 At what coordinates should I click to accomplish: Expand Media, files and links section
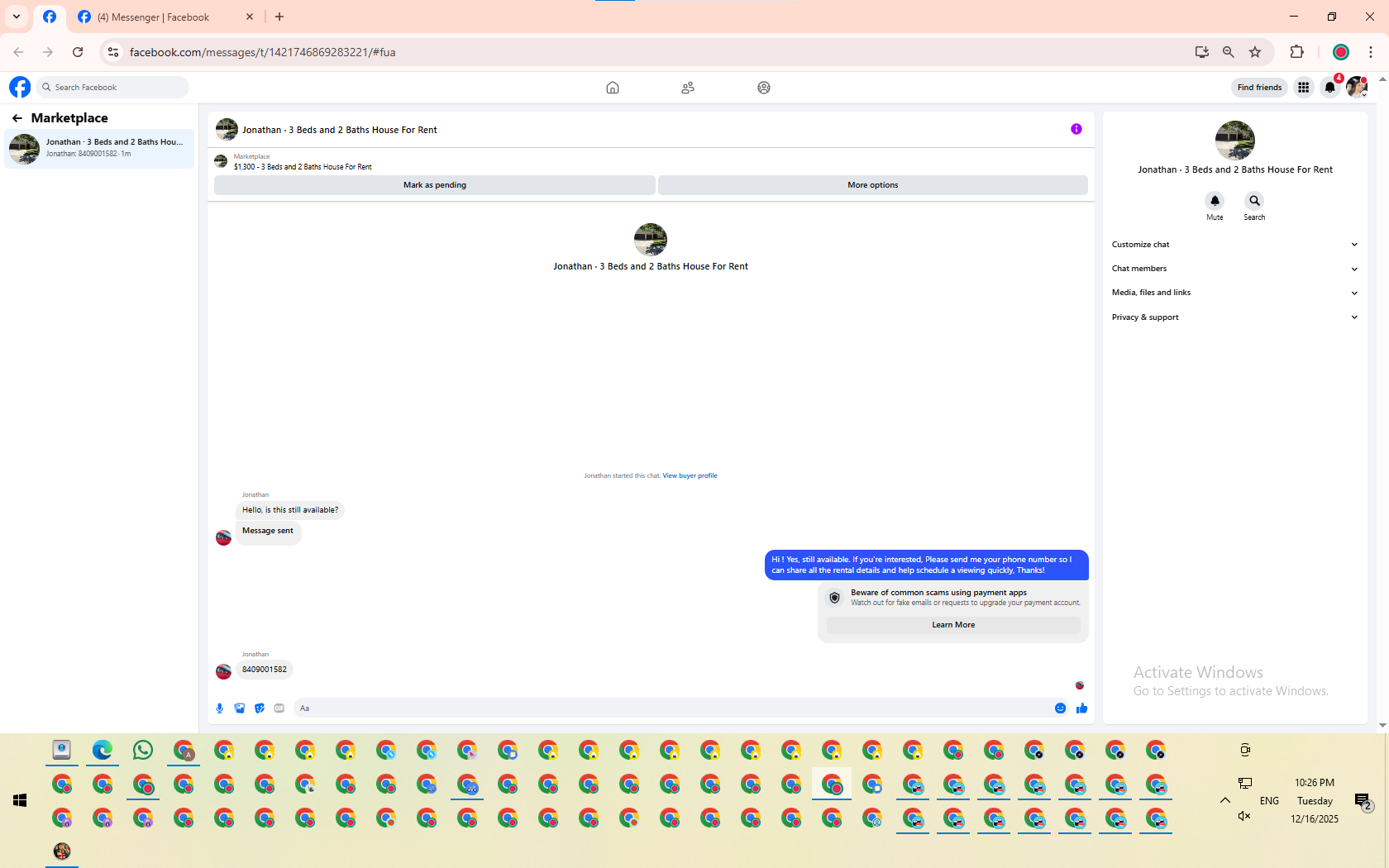pos(1234,293)
